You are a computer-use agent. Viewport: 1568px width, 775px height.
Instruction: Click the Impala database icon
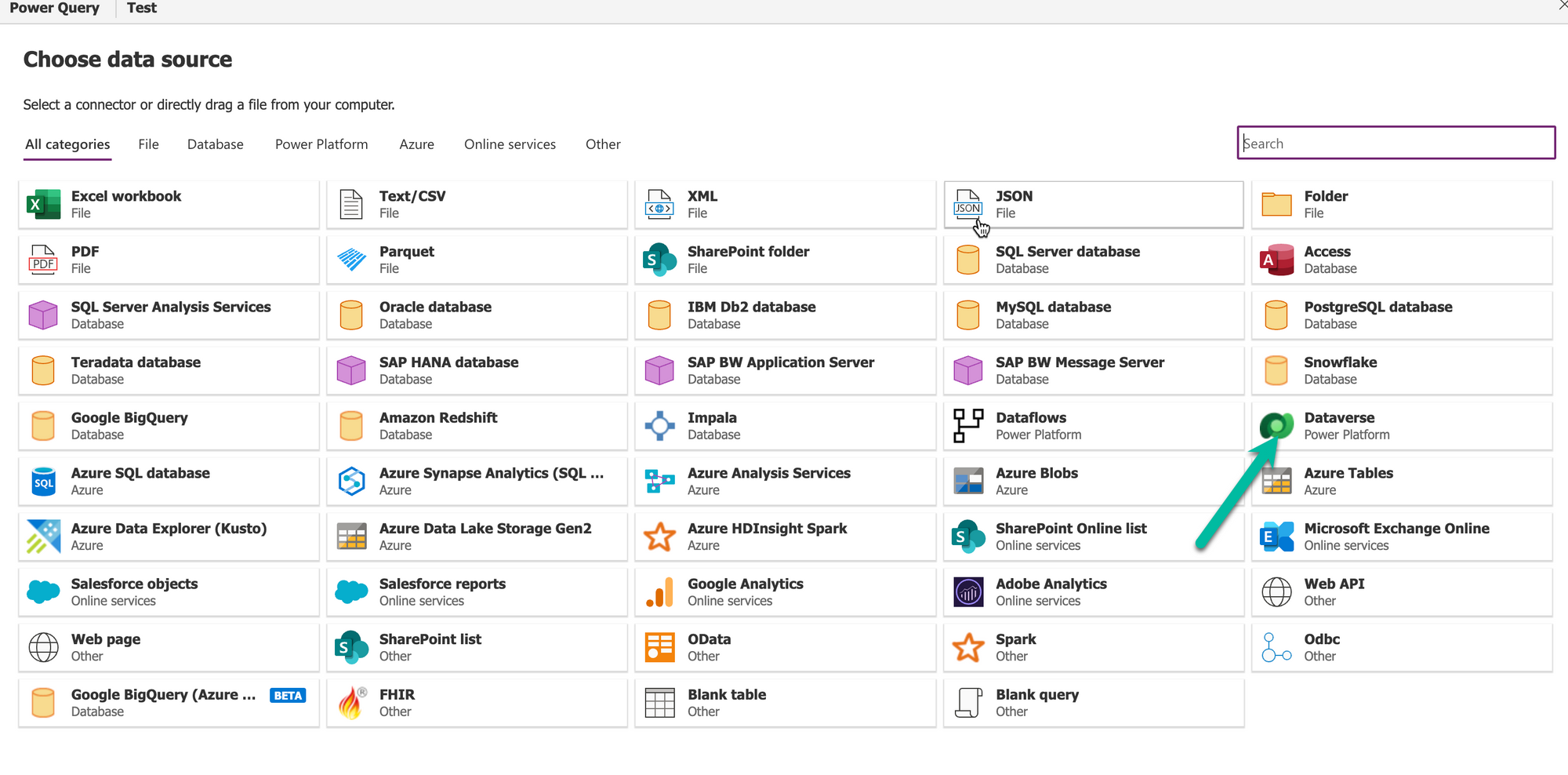point(659,426)
